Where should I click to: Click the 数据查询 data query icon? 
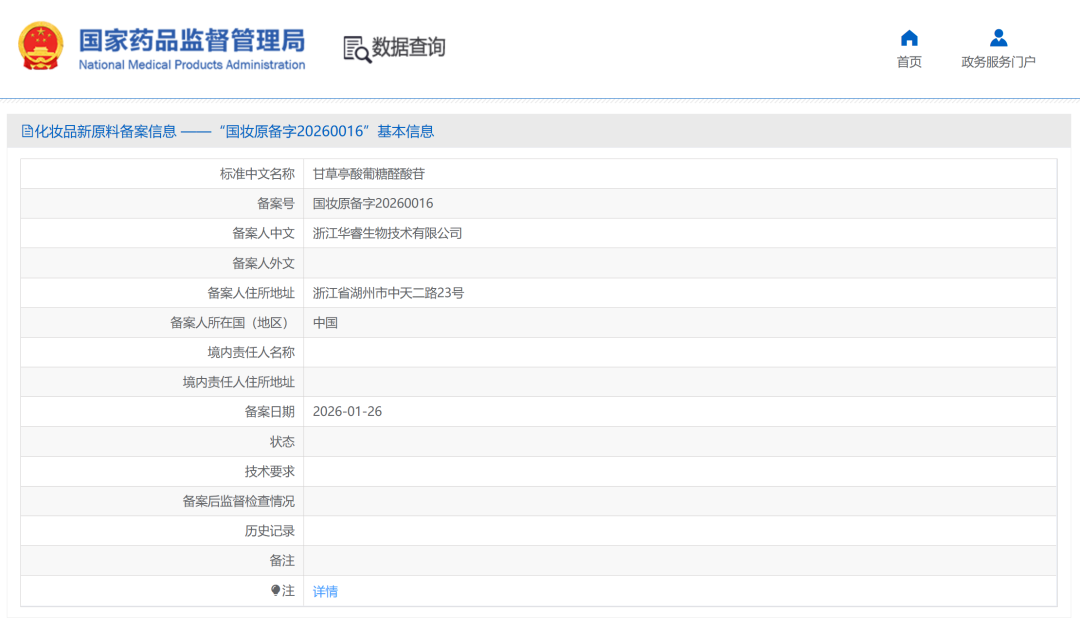pos(356,47)
